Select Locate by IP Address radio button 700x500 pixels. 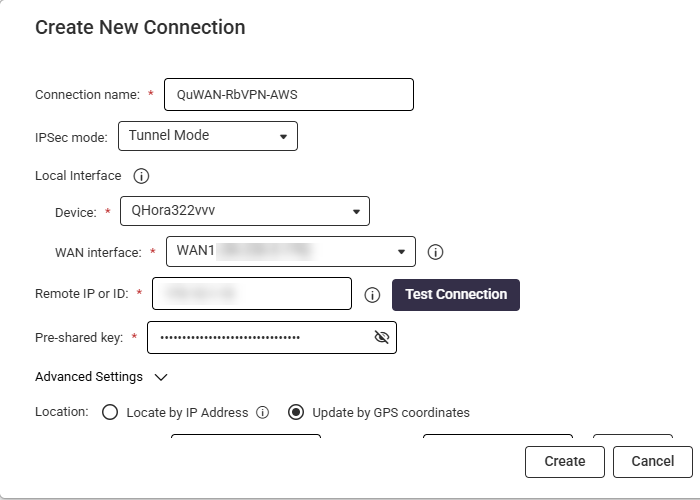pos(110,412)
